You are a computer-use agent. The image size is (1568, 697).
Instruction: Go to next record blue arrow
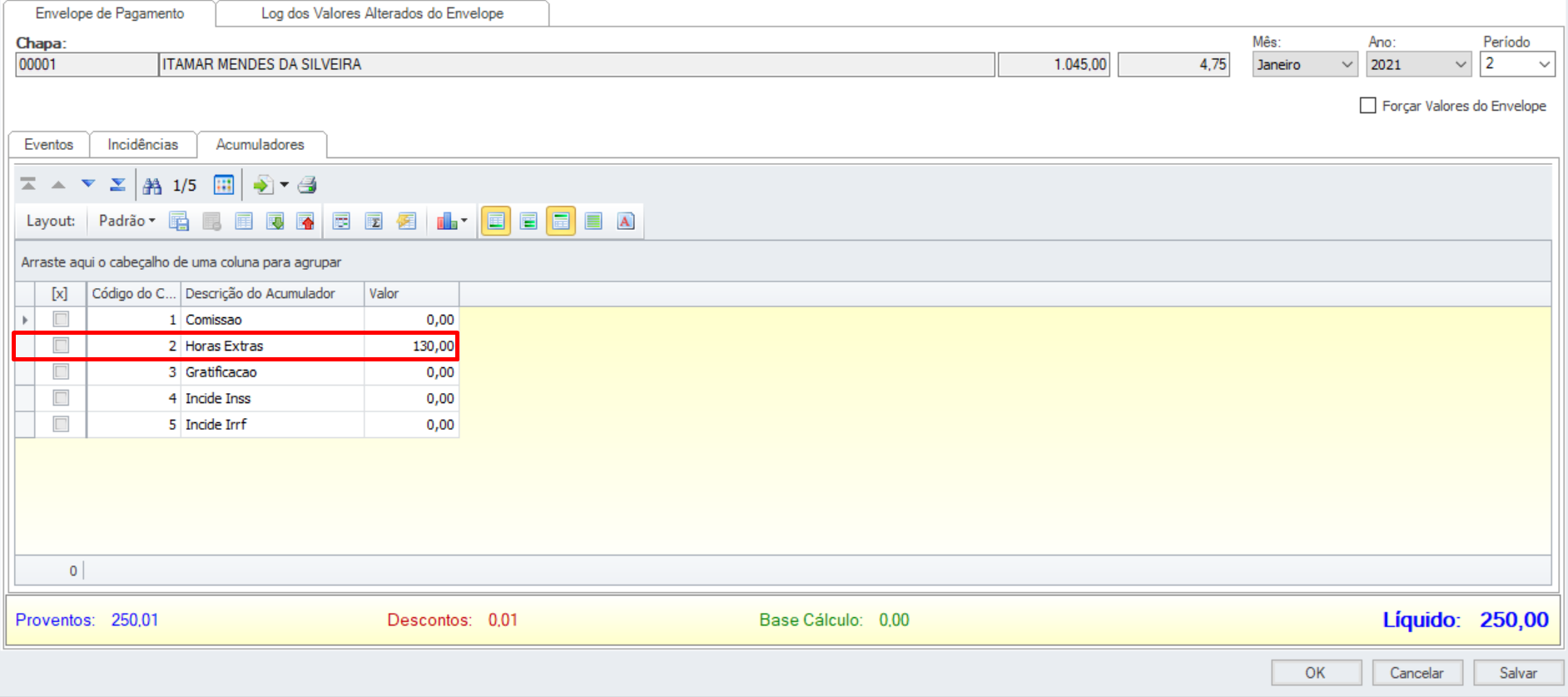tap(88, 185)
